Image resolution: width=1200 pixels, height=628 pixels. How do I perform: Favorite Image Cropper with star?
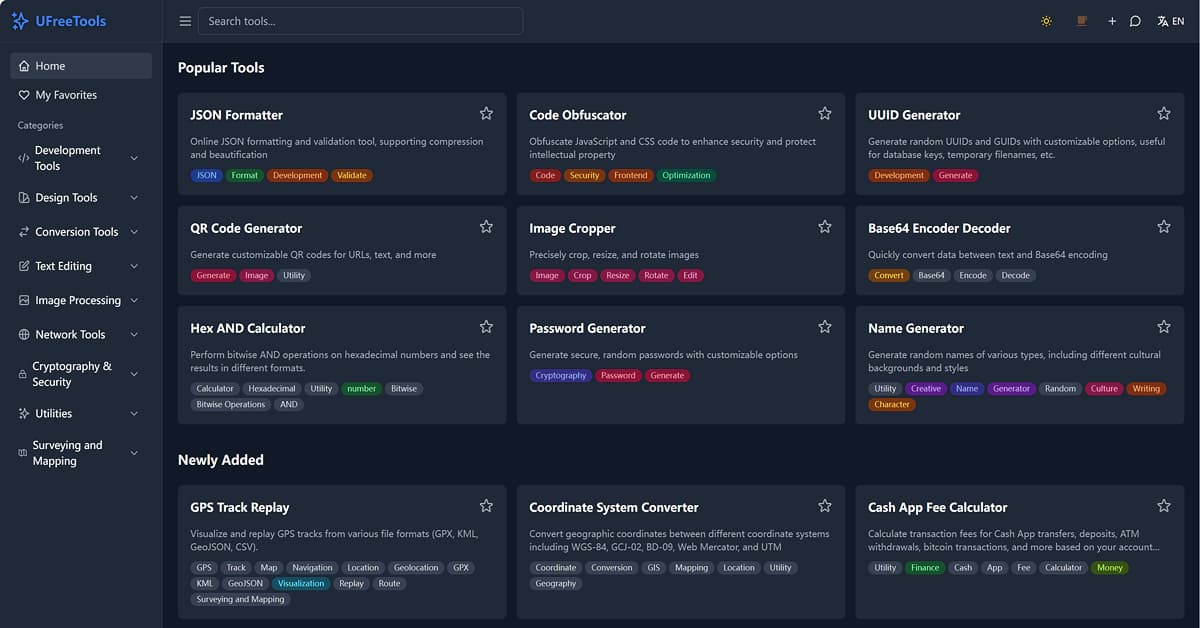point(825,227)
